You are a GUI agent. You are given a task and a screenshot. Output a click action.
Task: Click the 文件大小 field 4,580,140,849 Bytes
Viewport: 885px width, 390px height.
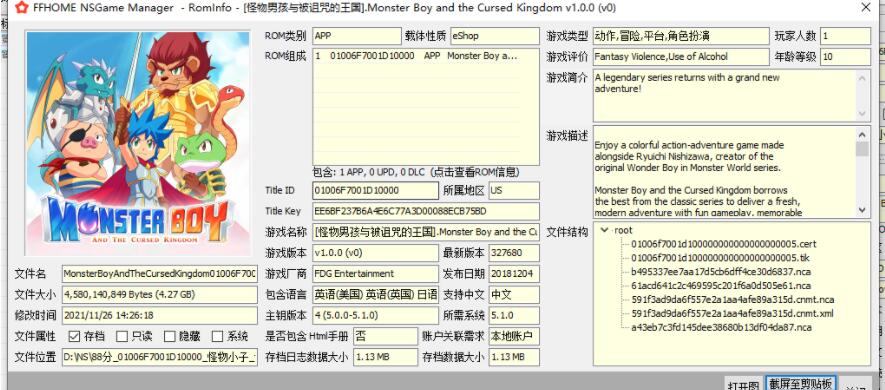[160, 295]
